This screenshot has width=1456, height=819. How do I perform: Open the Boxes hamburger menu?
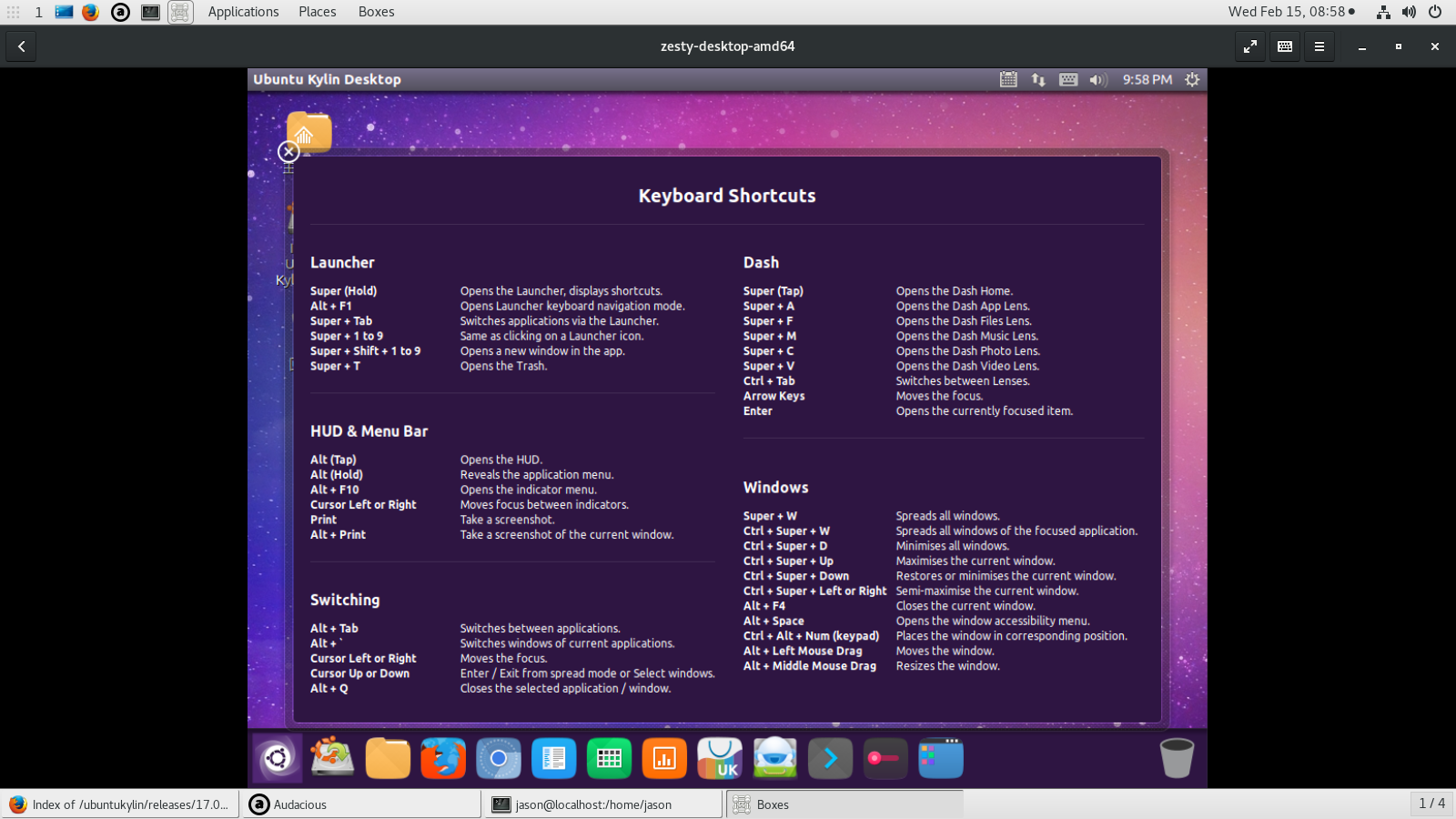(x=1319, y=46)
